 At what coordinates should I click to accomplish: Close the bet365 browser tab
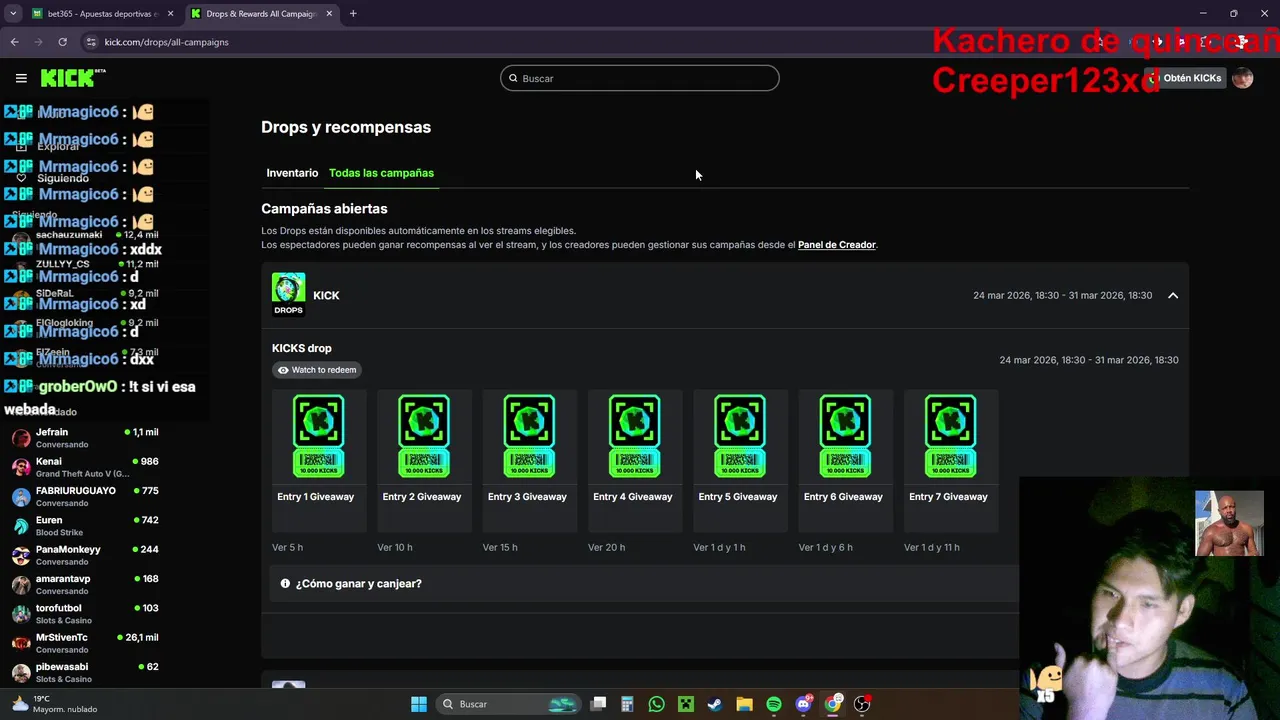pos(170,14)
